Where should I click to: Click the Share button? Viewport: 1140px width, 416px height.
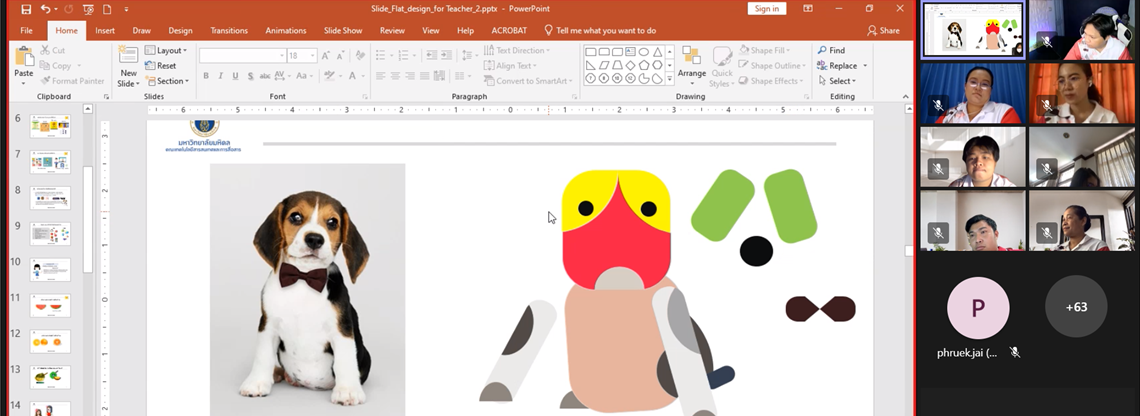[x=883, y=30]
